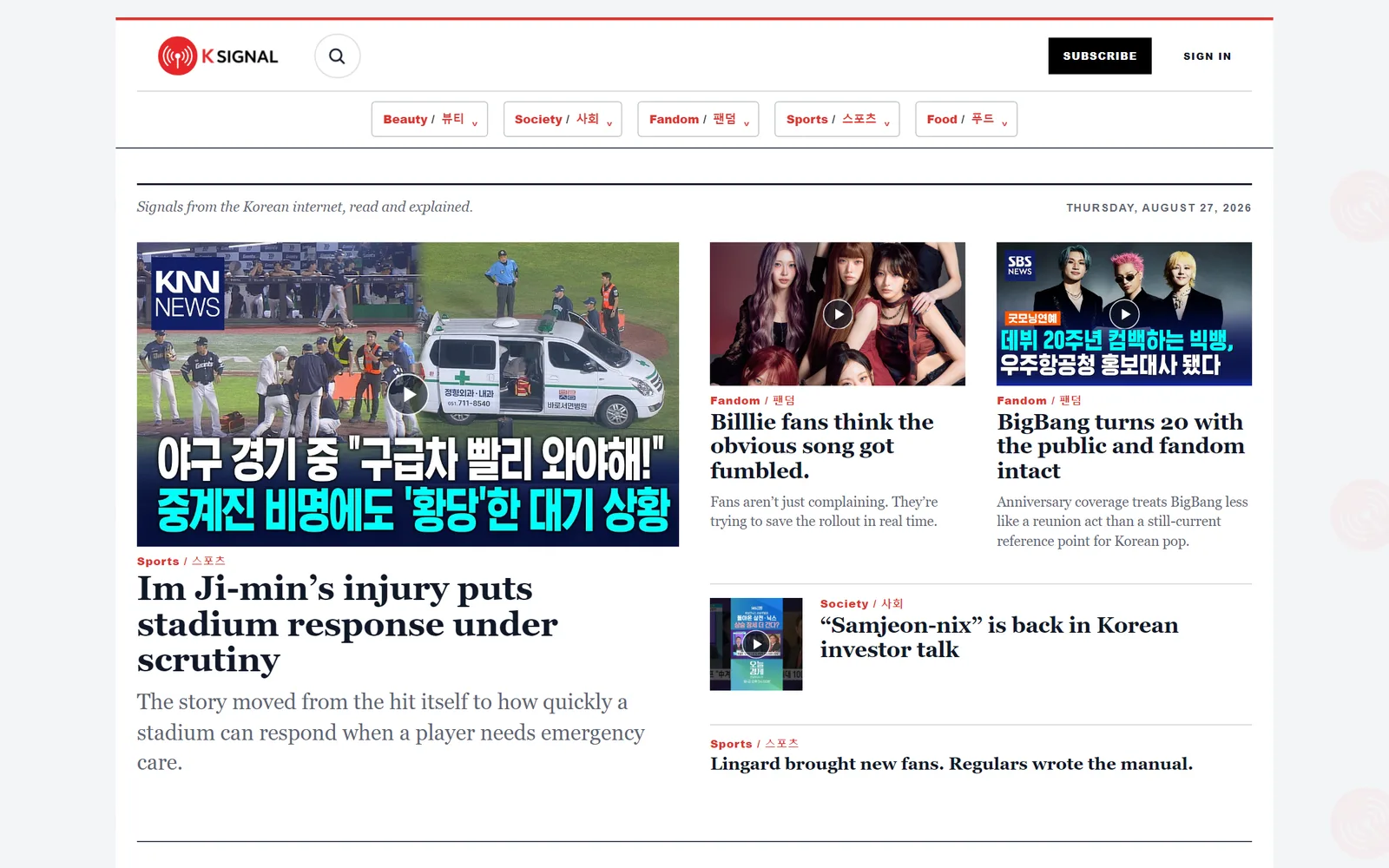Click summary 'The story moved from the hit'

[x=391, y=732]
